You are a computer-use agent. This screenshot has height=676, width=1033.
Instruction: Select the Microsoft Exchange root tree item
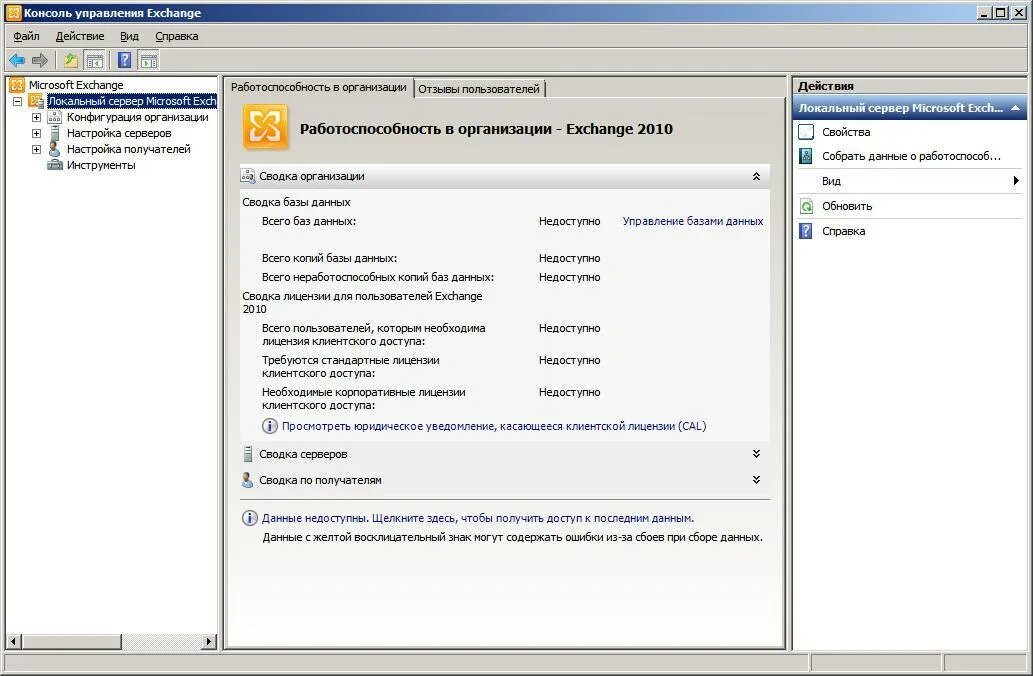tap(76, 85)
